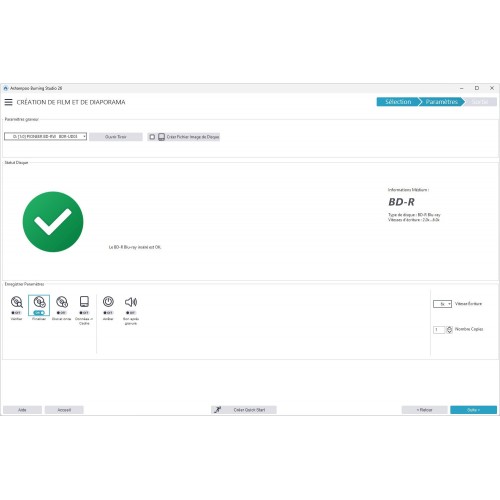Select the Paramètres step tab
The width and height of the screenshot is (500, 500).
(x=441, y=102)
